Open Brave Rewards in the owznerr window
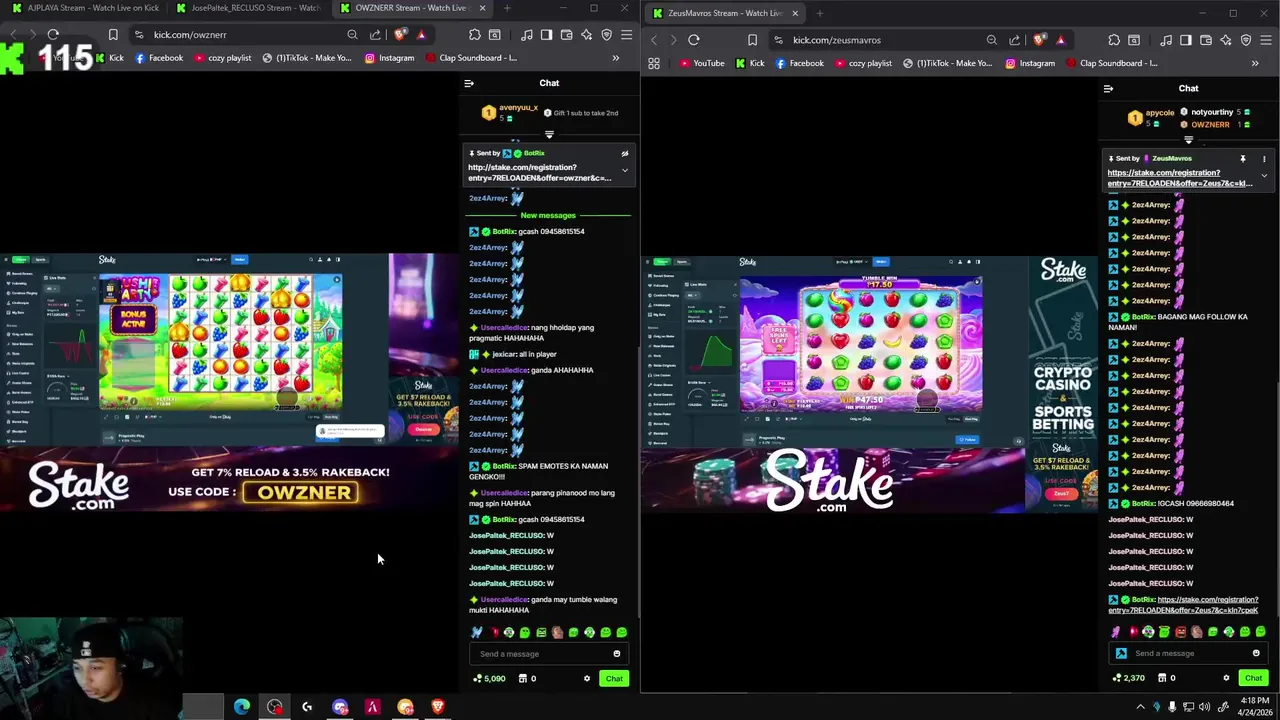This screenshot has width=1280, height=720. click(x=421, y=34)
